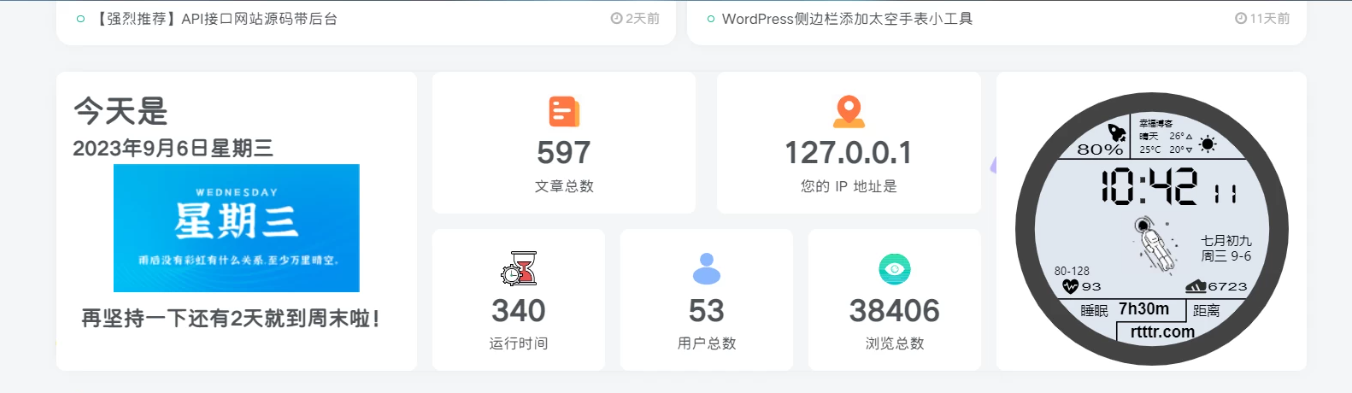
Task: Click the 53 user count number
Action: coord(706,311)
